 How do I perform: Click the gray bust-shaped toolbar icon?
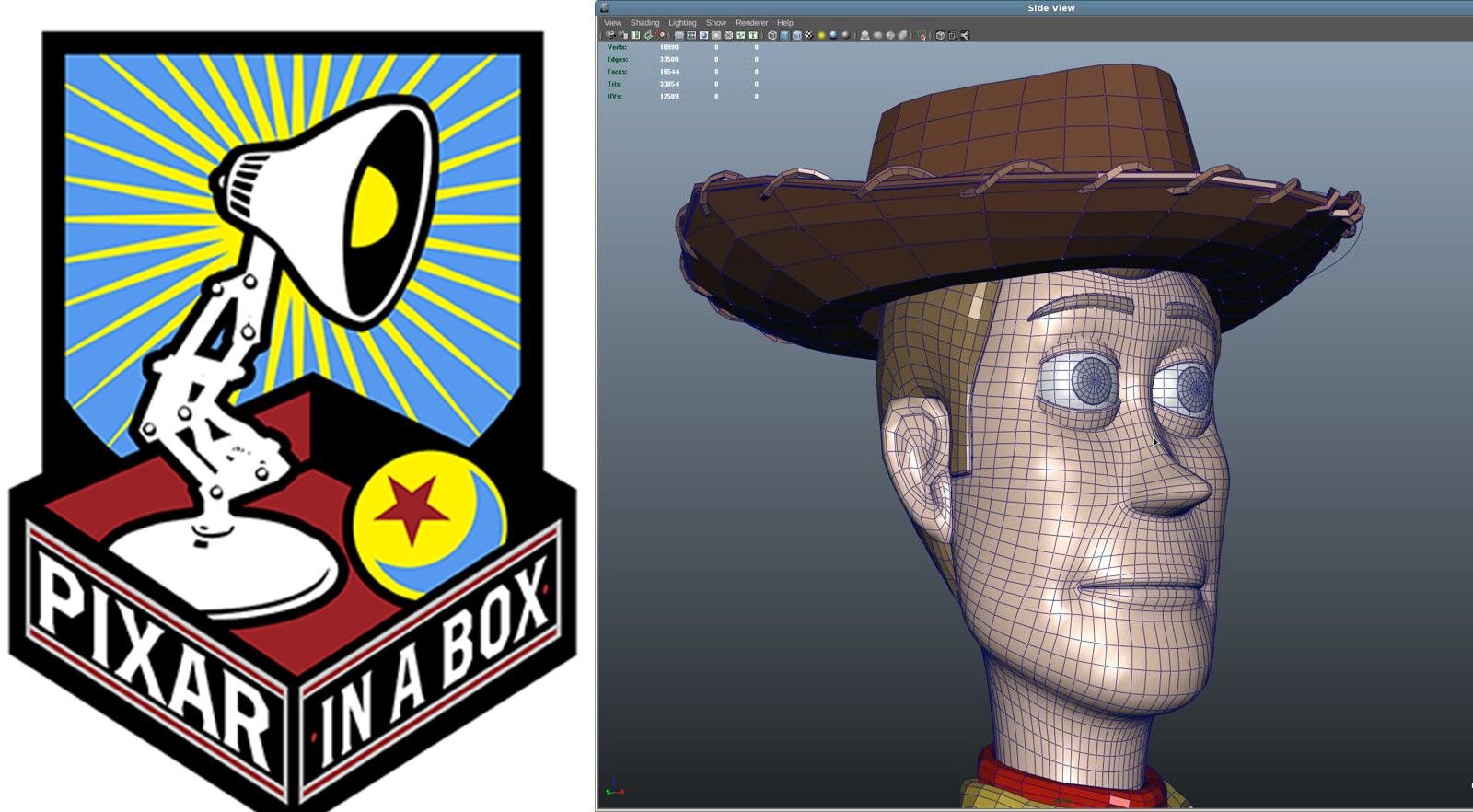pyautogui.click(x=865, y=35)
